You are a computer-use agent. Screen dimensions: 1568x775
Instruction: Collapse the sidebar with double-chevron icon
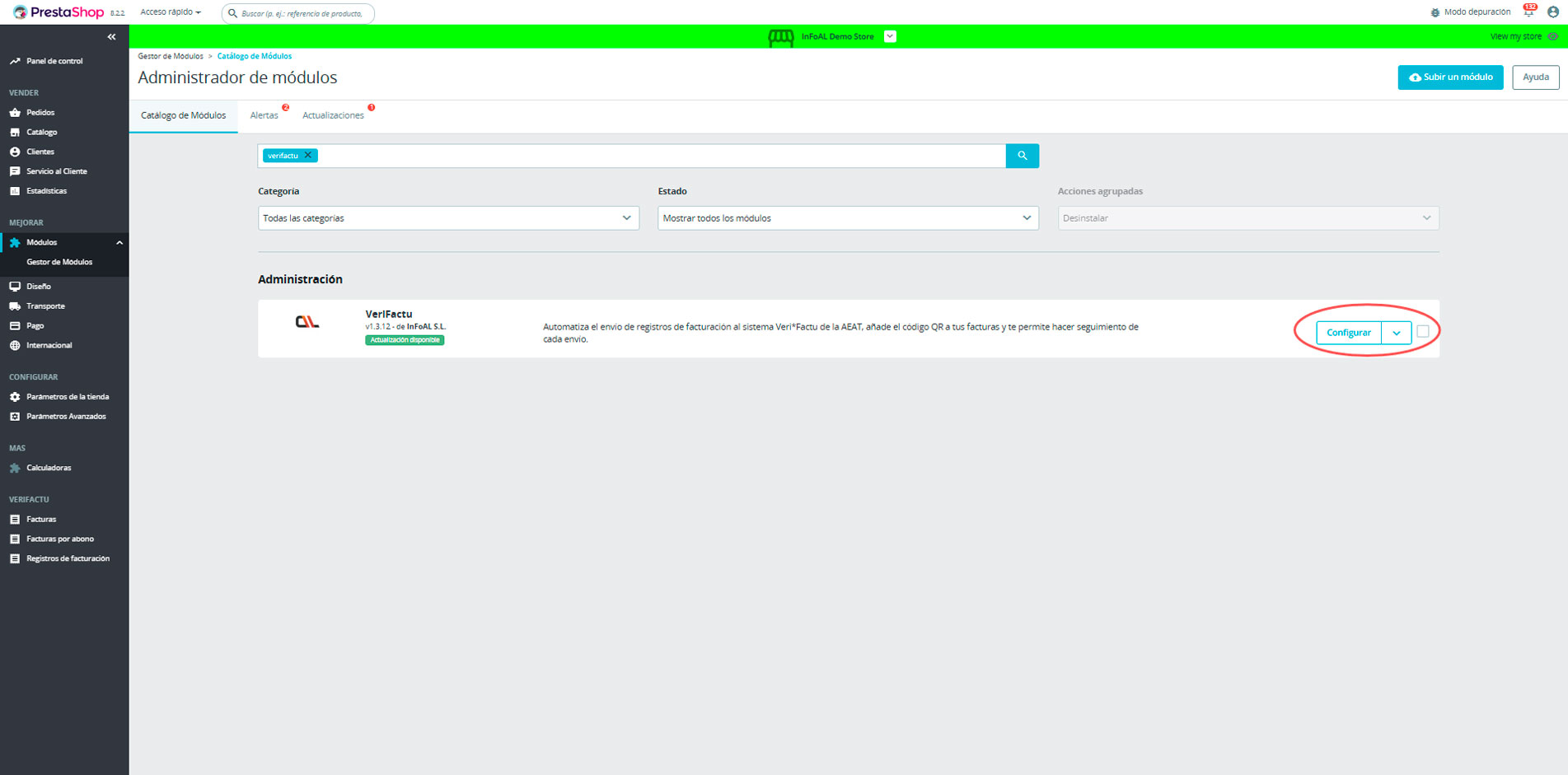click(111, 37)
